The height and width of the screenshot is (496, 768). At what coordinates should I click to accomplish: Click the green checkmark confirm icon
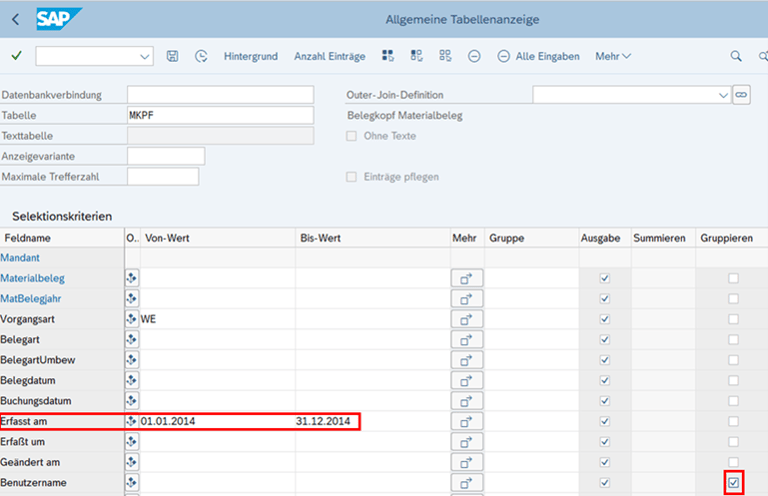(16, 56)
